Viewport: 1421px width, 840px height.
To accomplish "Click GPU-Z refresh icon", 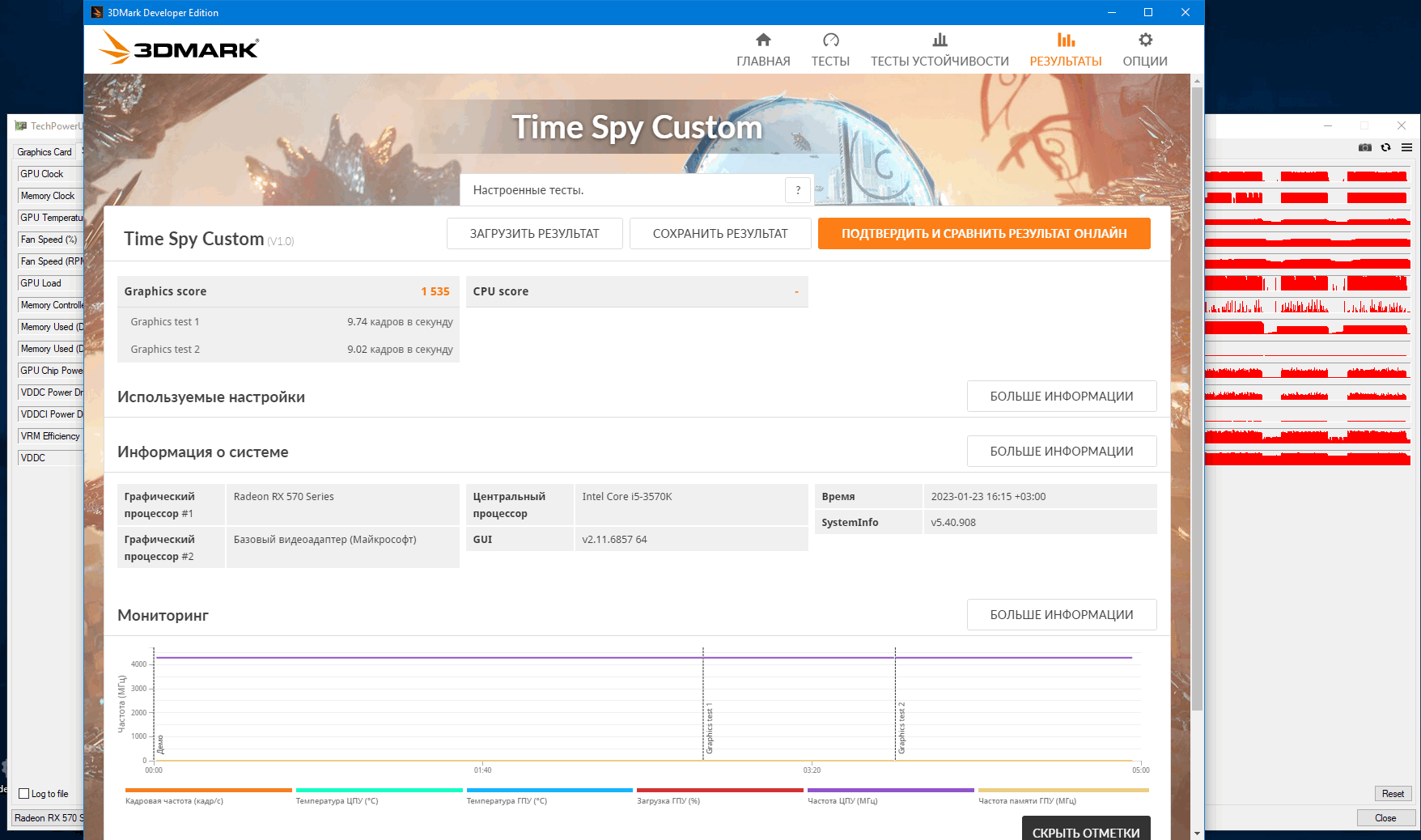I will click(1386, 147).
